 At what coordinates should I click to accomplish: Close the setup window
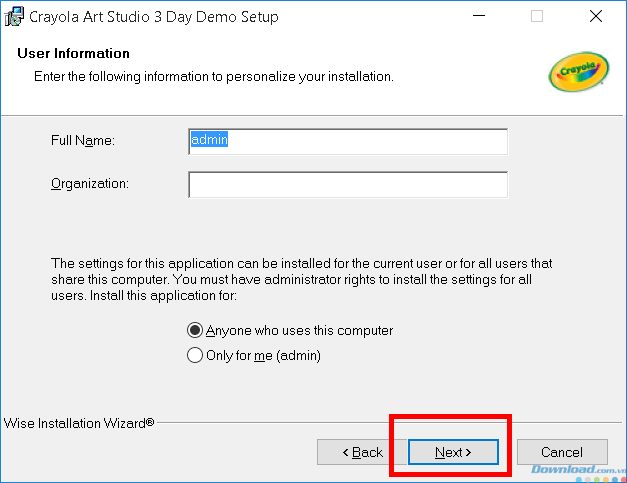coord(596,16)
